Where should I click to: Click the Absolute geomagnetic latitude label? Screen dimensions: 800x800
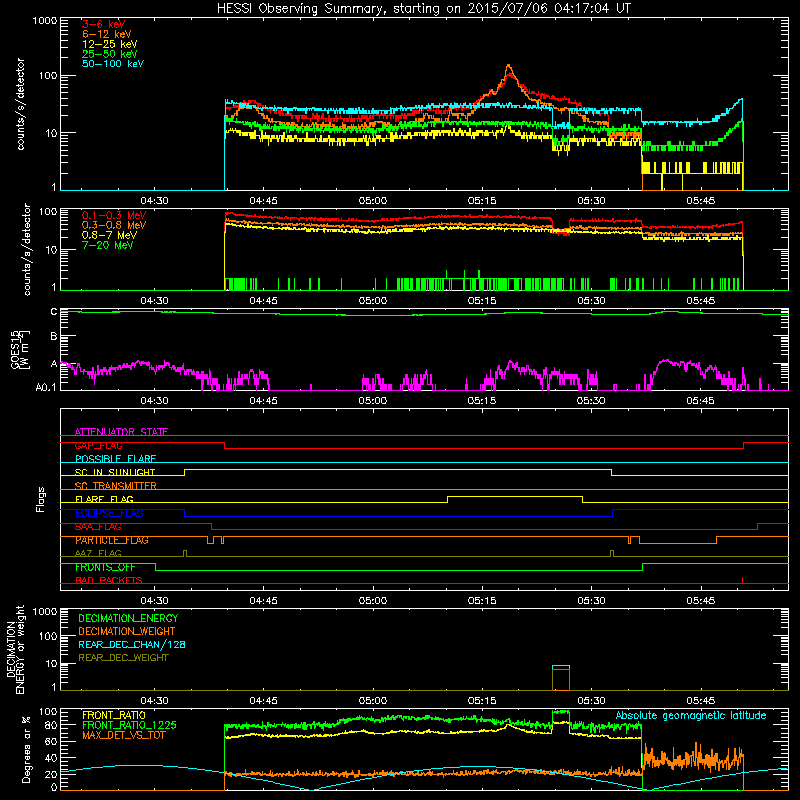(691, 716)
